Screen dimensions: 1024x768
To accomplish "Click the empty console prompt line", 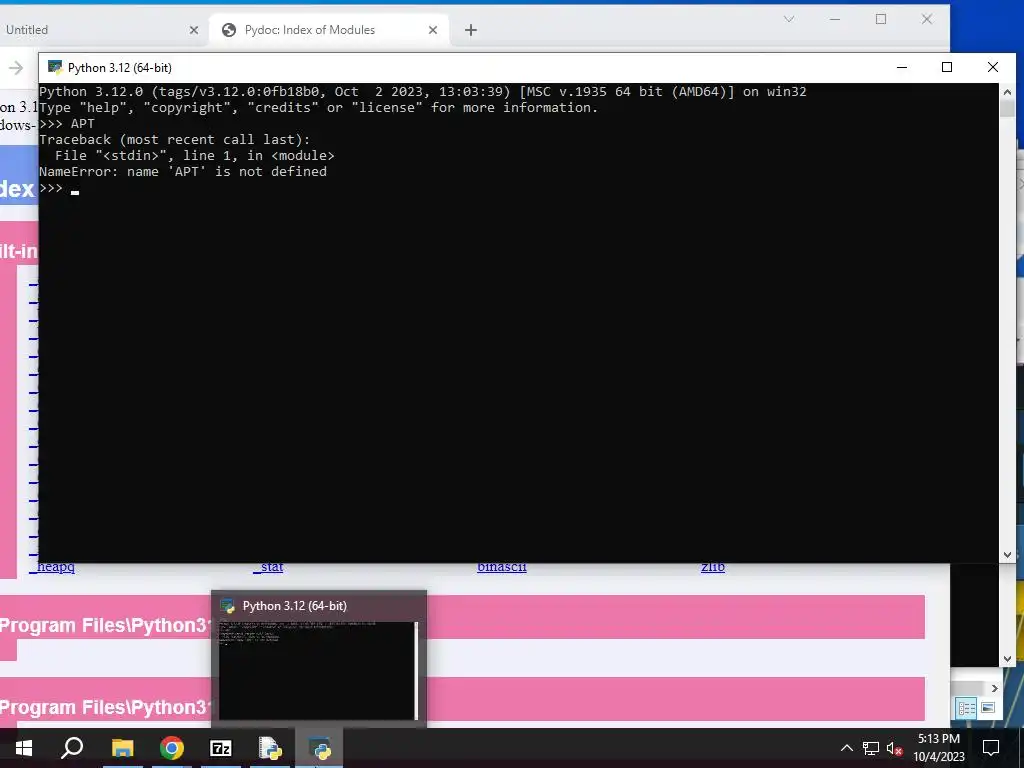I will [59, 189].
